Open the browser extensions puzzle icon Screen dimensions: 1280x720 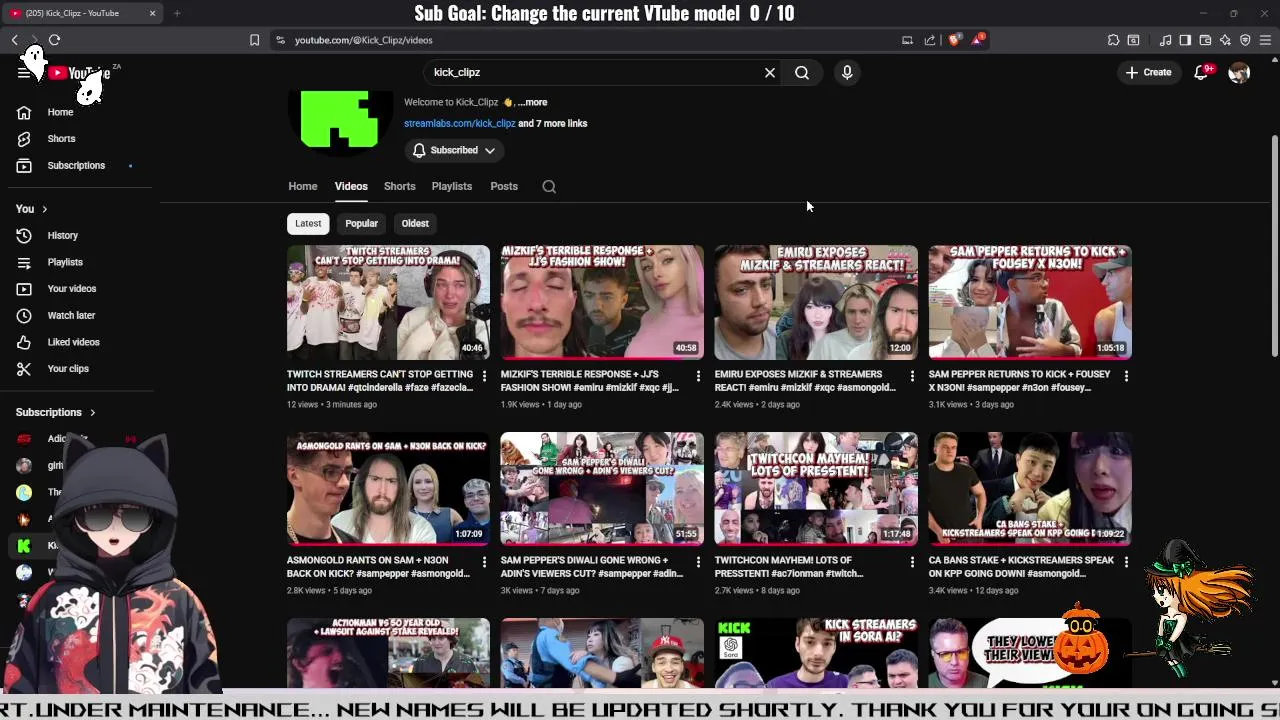[x=1113, y=40]
